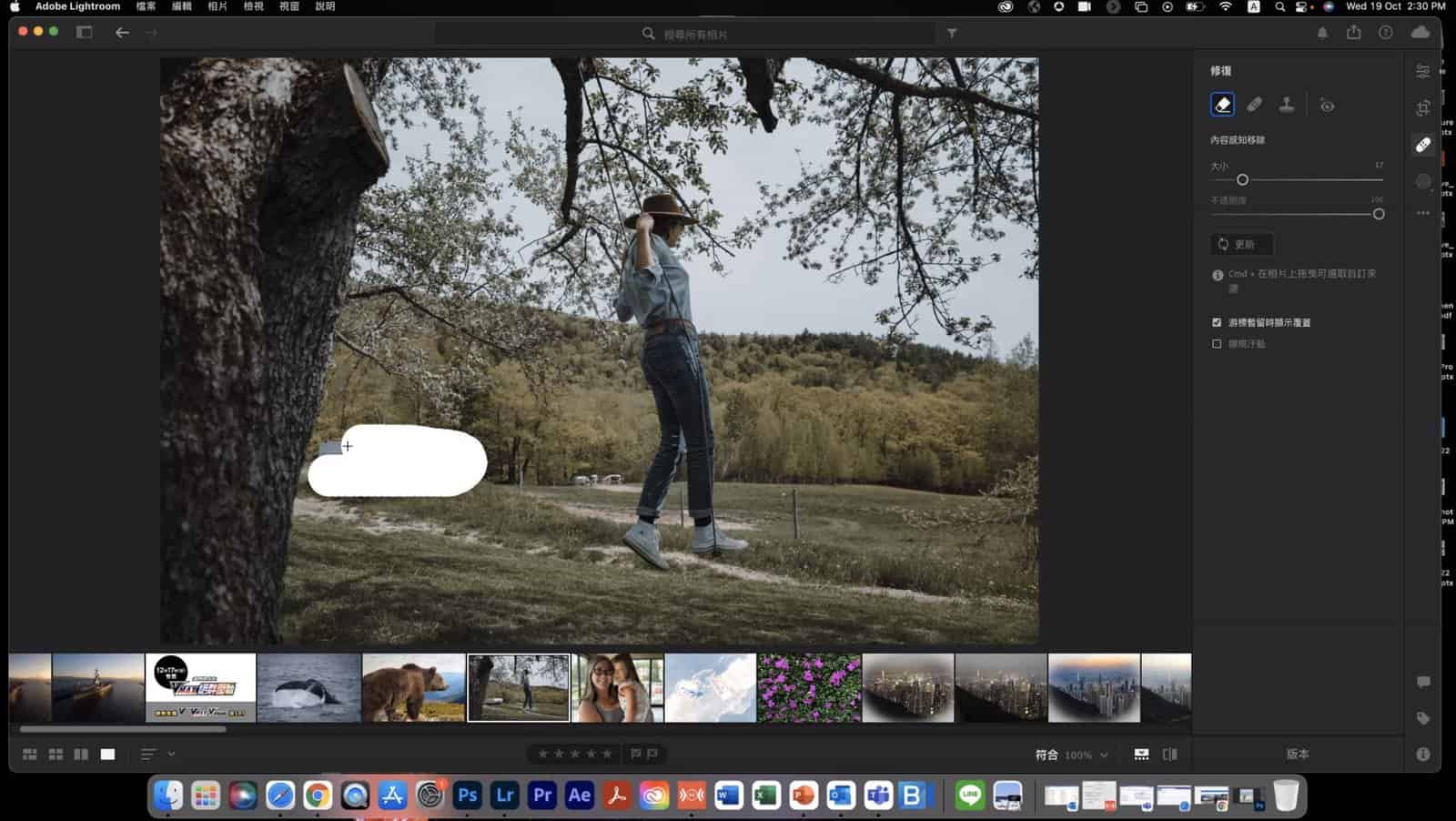Open the 相片 menu in menu bar
1456x821 pixels.
pyautogui.click(x=217, y=6)
